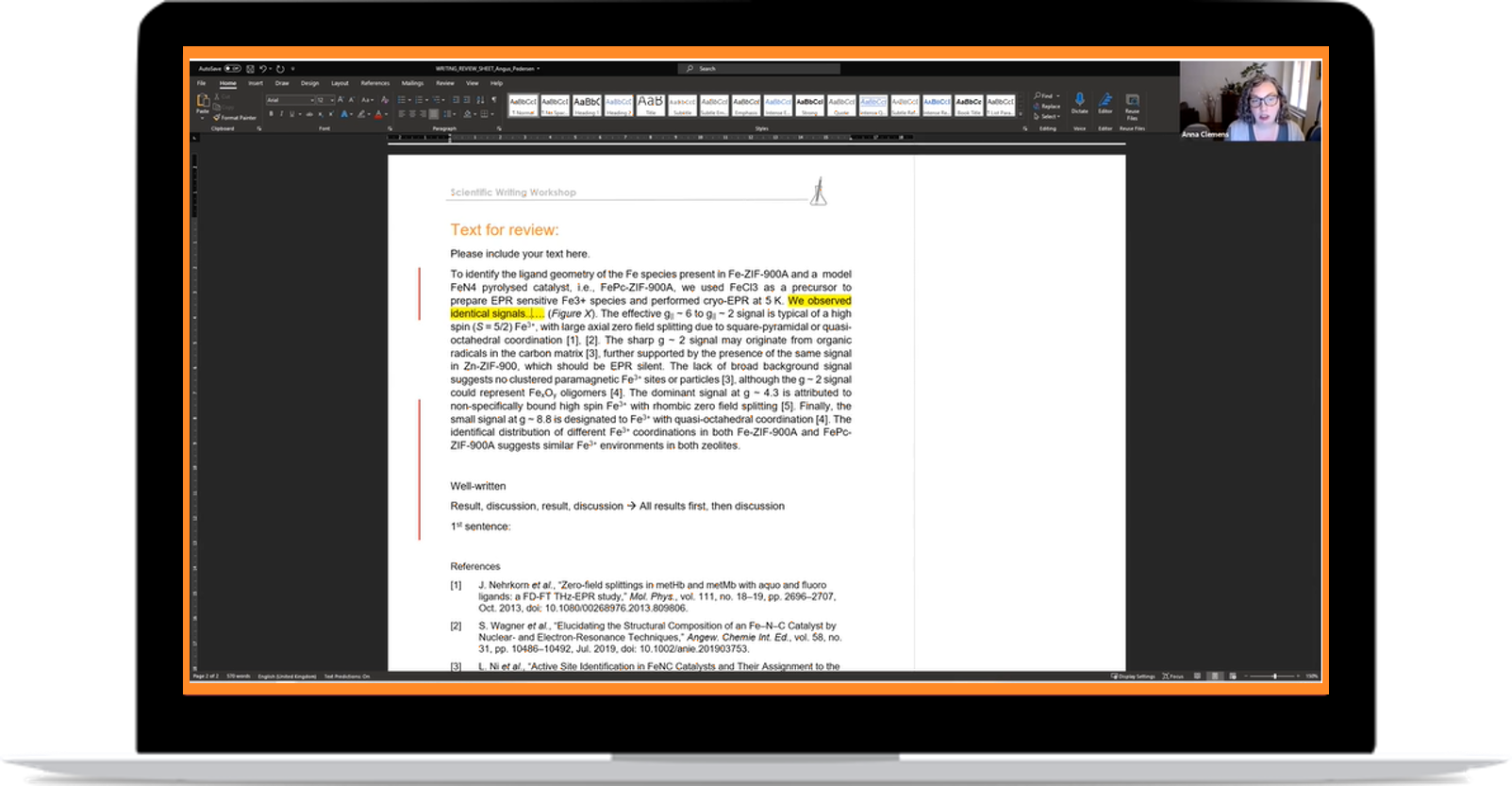Screen dimensions: 1512x786
Task: Switch to the Mailings tab
Action: pyautogui.click(x=412, y=83)
